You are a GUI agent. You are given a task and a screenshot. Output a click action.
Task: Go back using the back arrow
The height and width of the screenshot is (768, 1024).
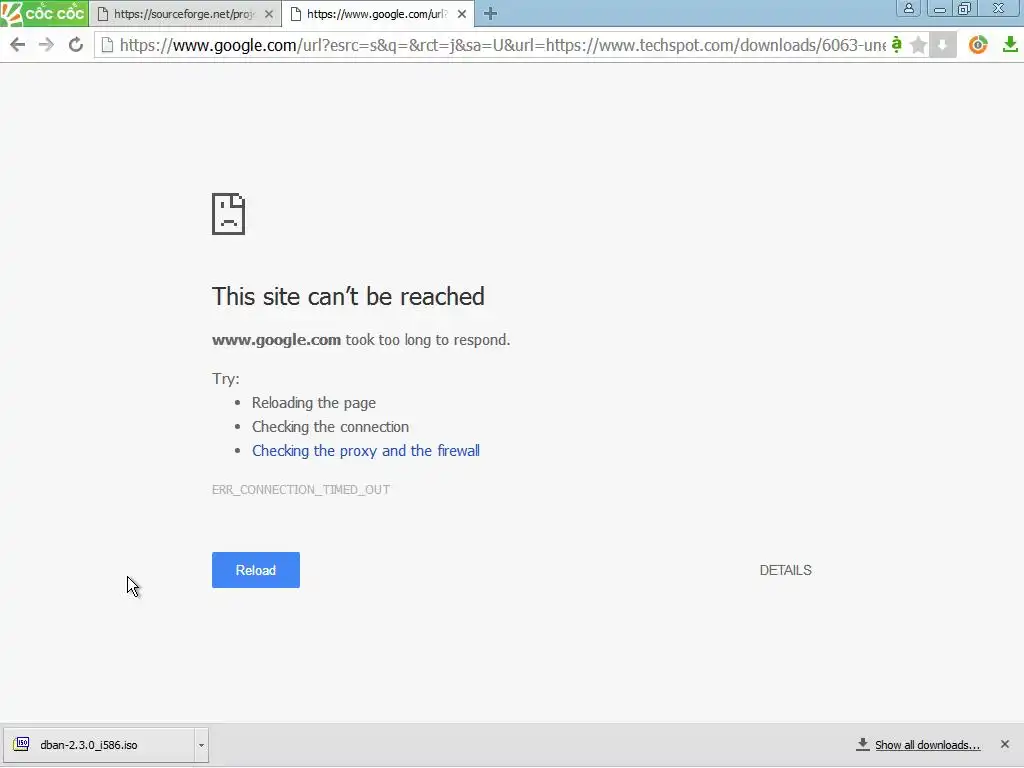[18, 44]
